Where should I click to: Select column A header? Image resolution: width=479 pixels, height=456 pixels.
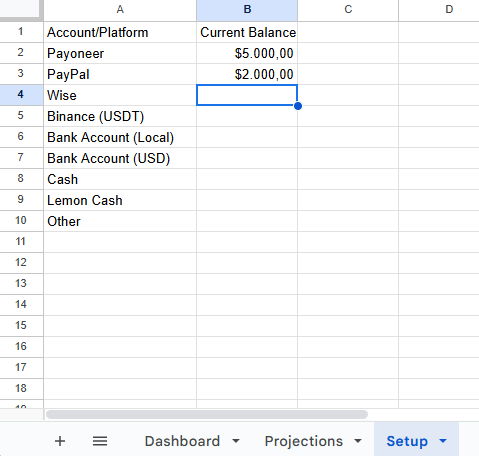(x=120, y=10)
